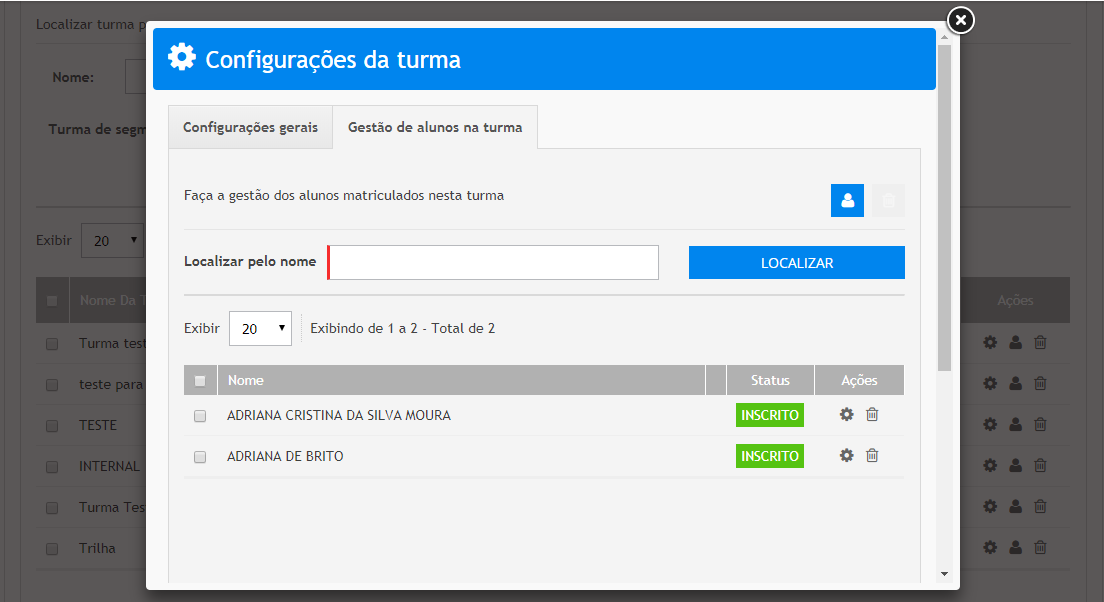
Task: Click gear icon in the TESTE background row
Action: click(x=990, y=424)
